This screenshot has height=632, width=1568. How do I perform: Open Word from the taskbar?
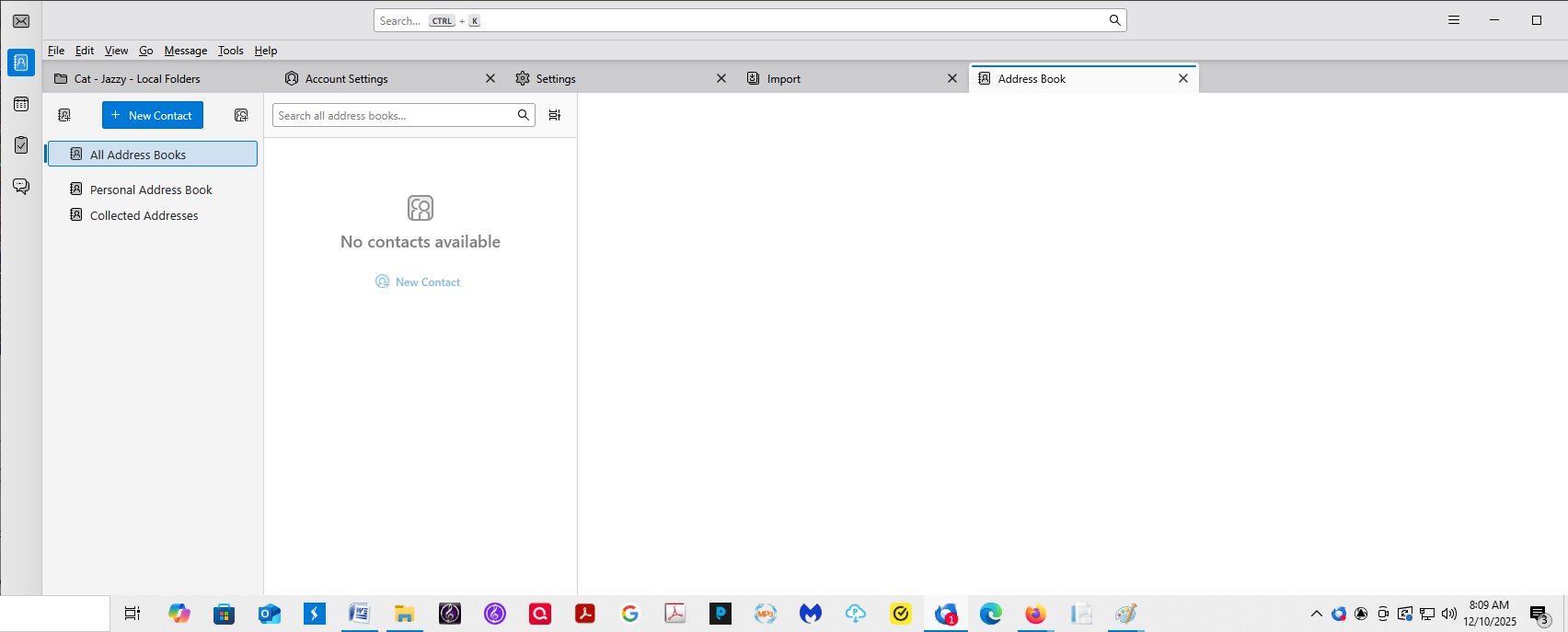pos(359,614)
